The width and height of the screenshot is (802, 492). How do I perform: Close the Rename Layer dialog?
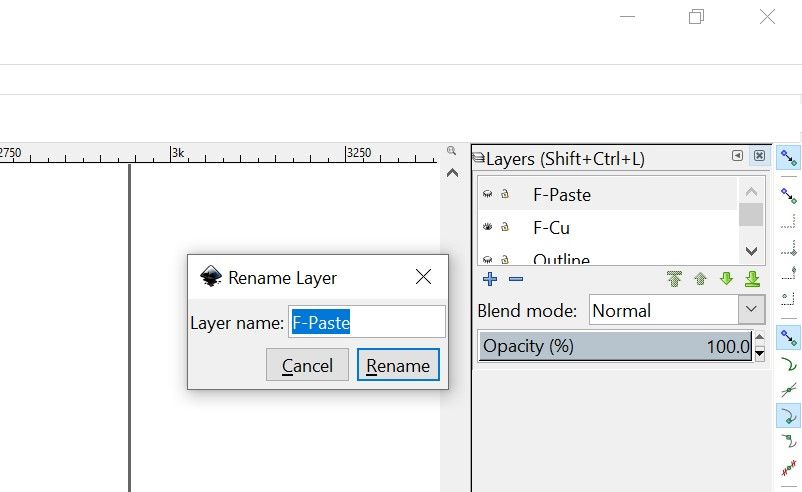tap(424, 277)
